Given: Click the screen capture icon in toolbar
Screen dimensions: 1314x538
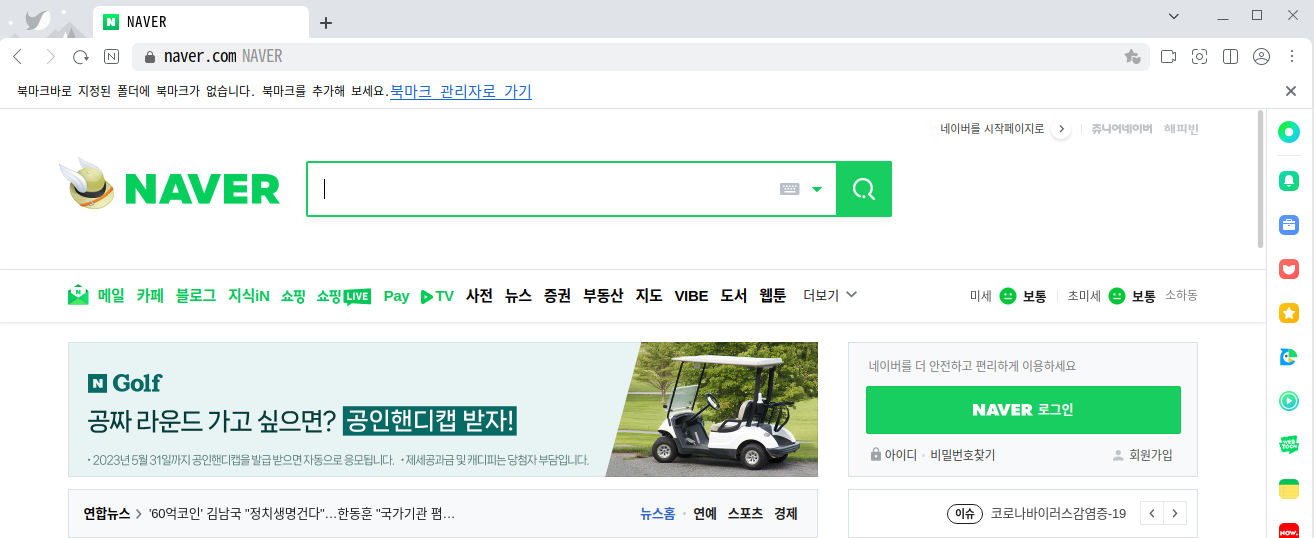Looking at the screenshot, I should 1199,57.
